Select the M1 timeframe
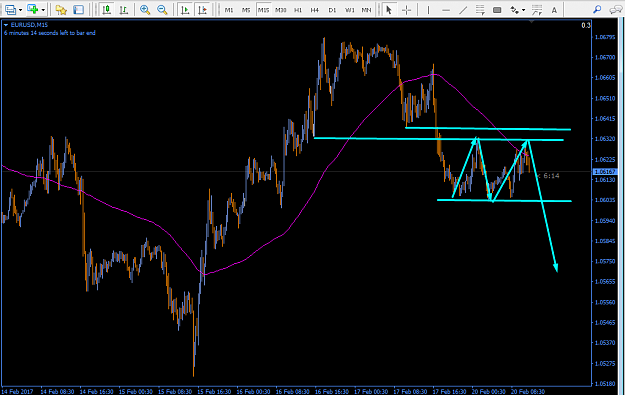Image resolution: width=625 pixels, height=395 pixels. (x=229, y=10)
